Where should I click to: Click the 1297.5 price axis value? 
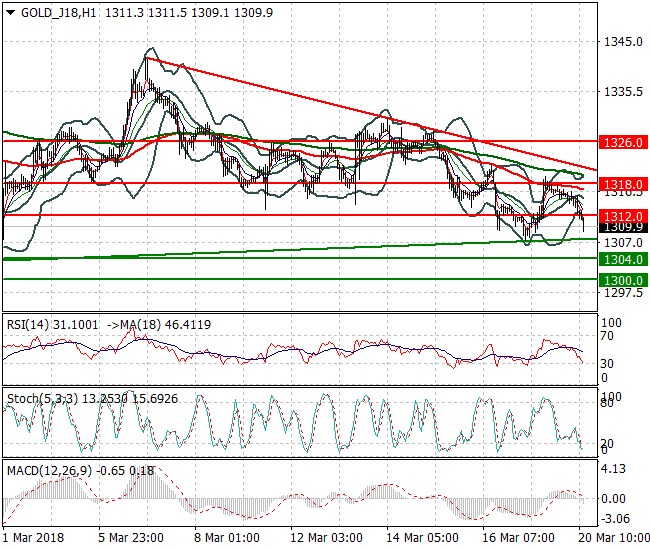coord(623,293)
